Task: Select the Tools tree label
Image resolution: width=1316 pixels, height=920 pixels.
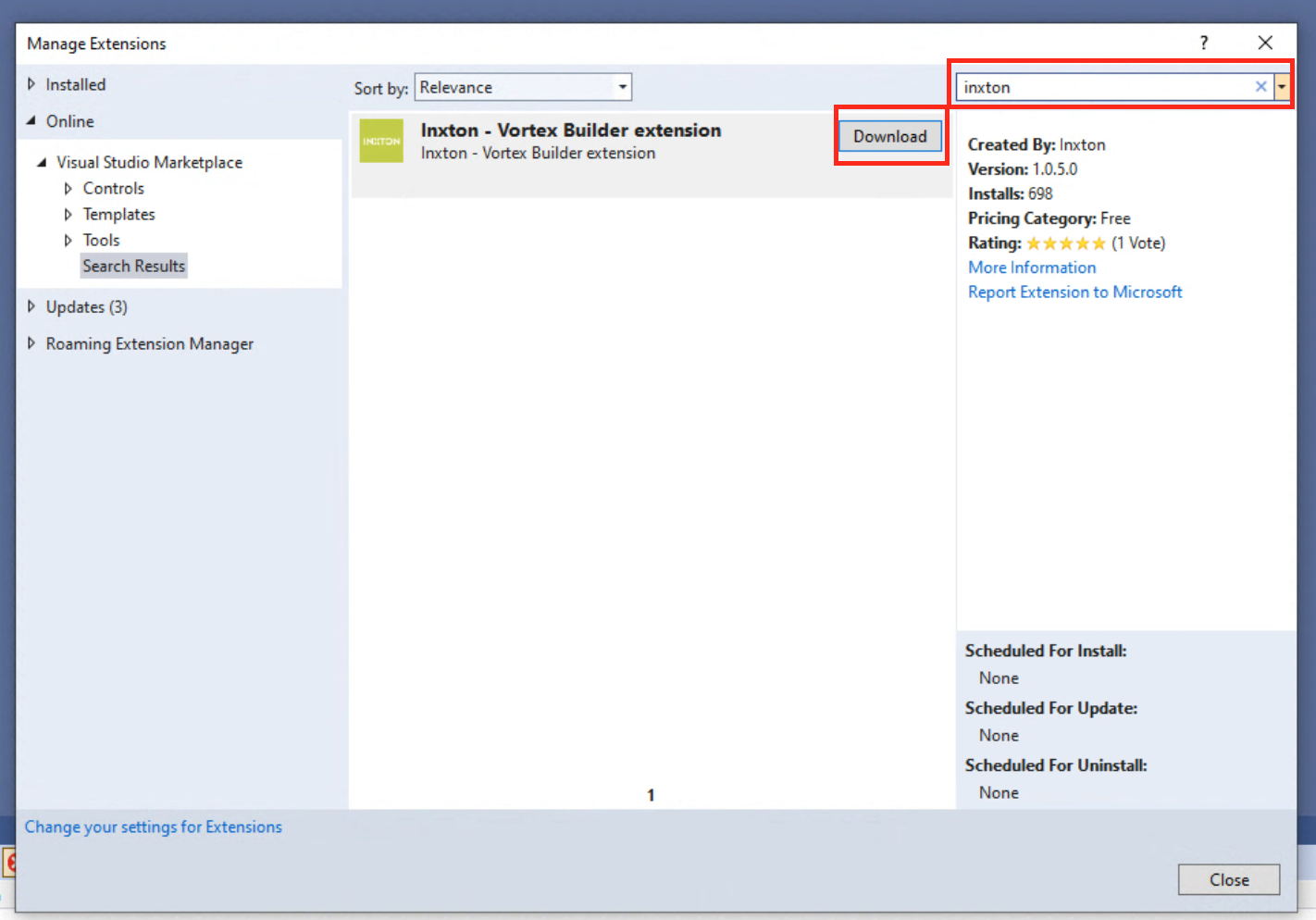Action: (102, 240)
